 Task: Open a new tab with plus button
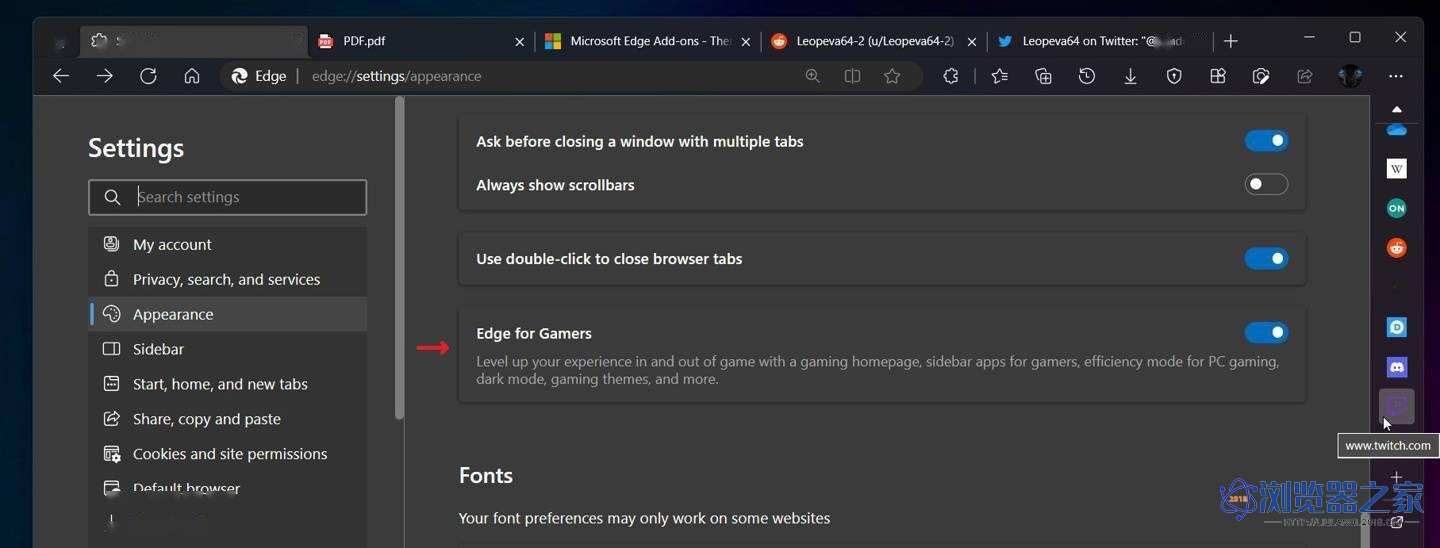click(1231, 41)
